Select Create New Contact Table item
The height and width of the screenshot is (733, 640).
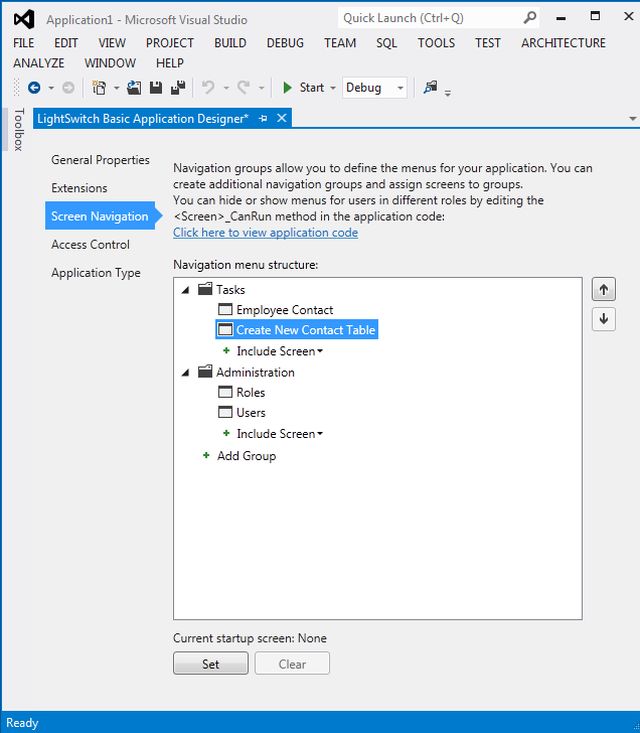click(x=297, y=330)
